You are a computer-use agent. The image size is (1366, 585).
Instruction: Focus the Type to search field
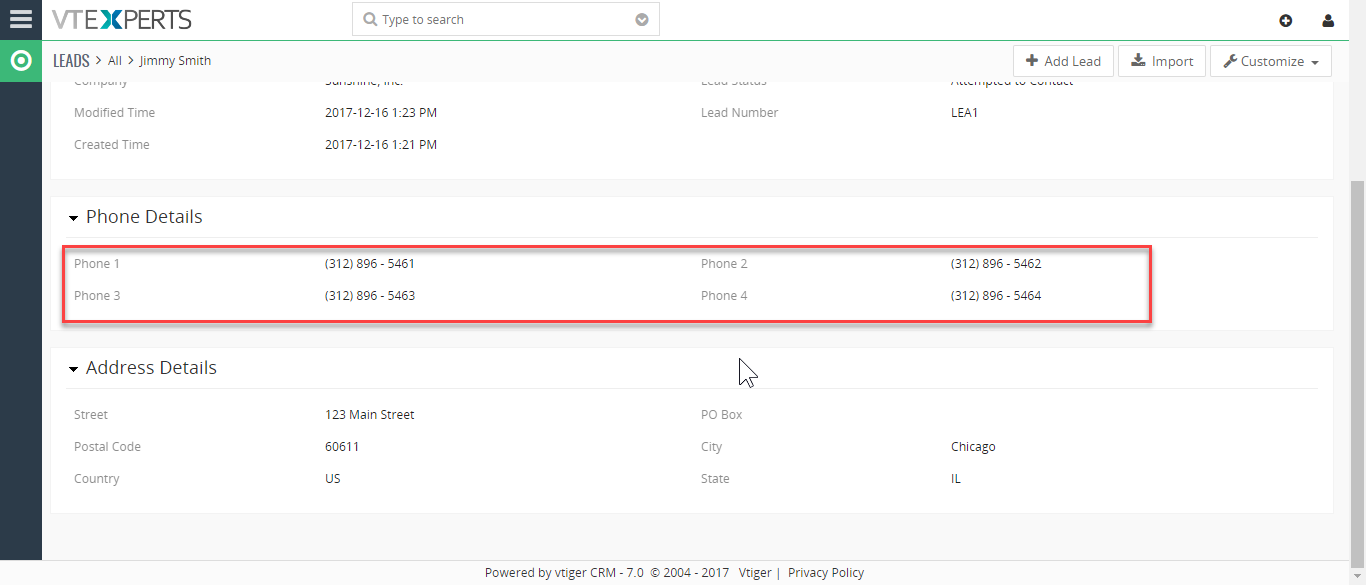[x=505, y=20]
